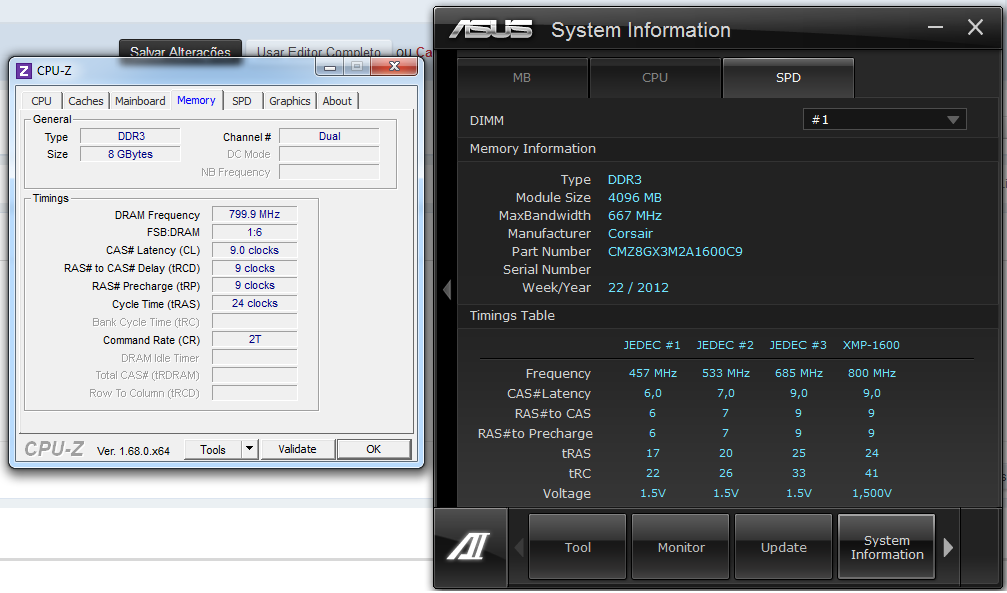Click the XMP voltage value 1,500V
The height and width of the screenshot is (593, 1007).
(871, 493)
